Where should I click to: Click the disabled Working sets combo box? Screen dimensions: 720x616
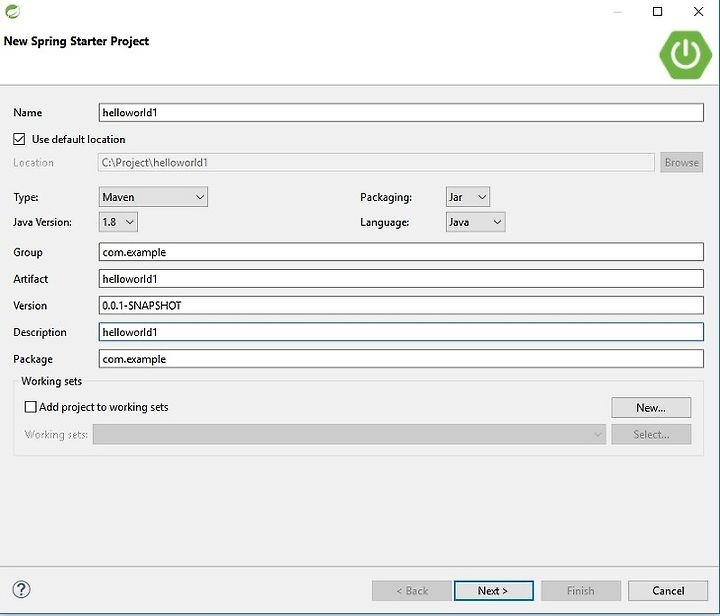[349, 434]
